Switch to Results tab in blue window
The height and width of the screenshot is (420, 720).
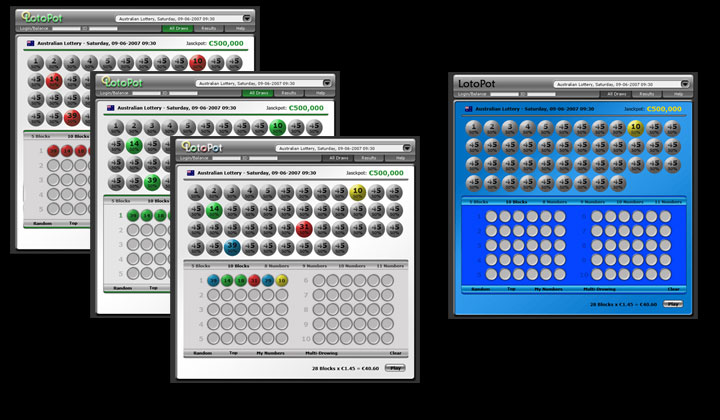[x=647, y=94]
